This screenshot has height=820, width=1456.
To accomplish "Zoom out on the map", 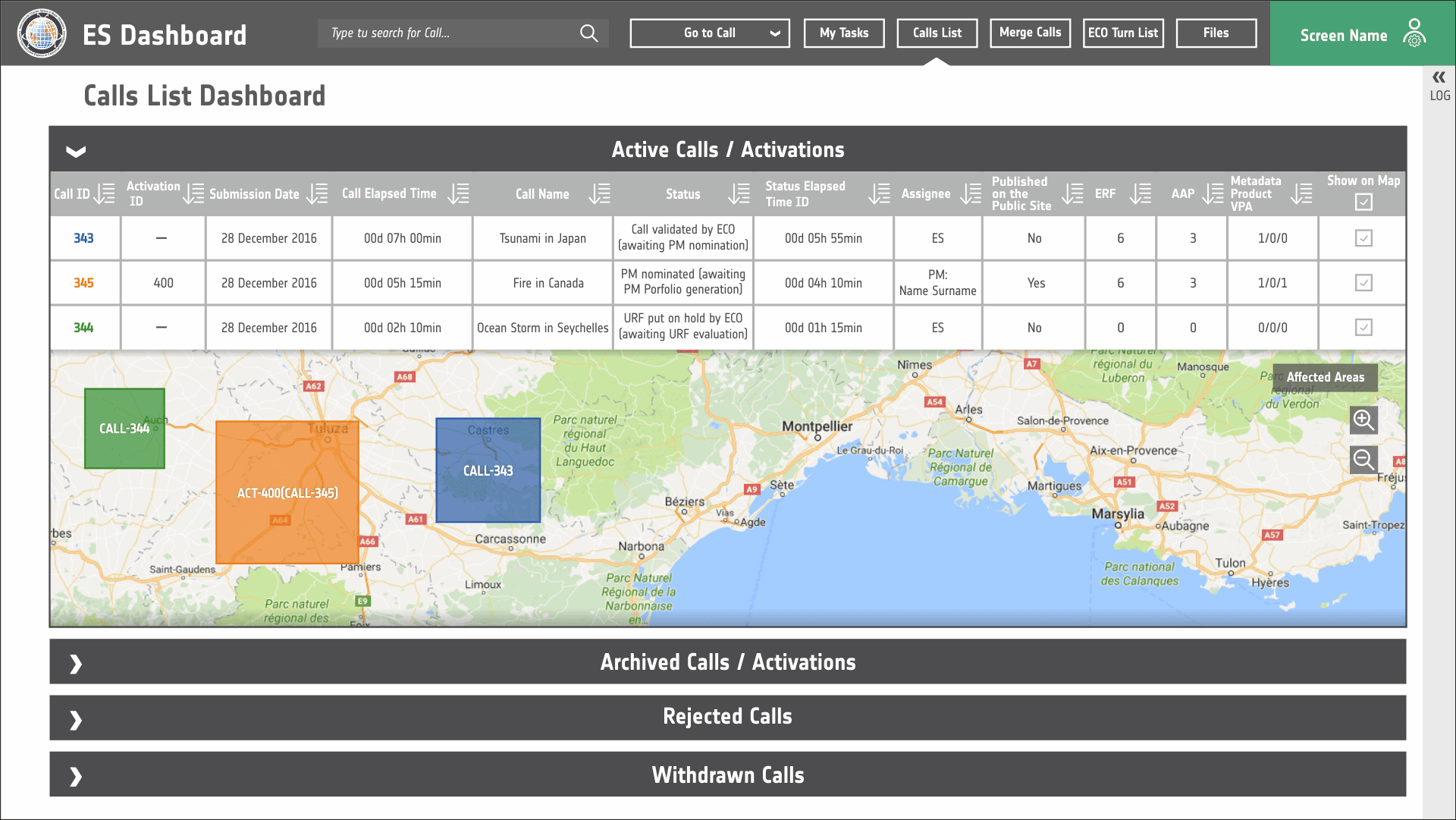I will [1363, 460].
